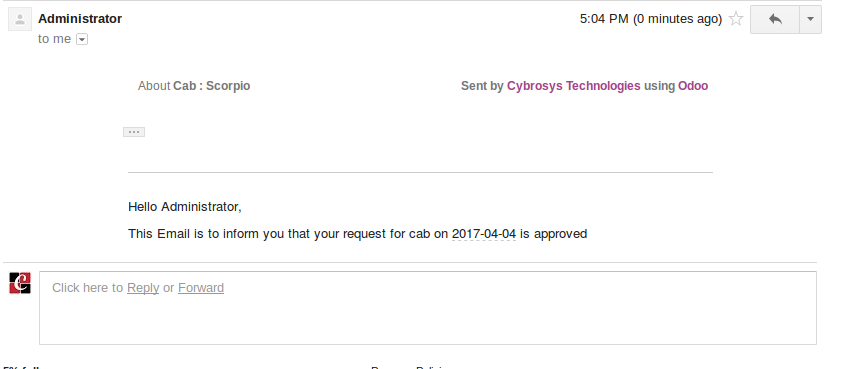This screenshot has height=369, width=841.
Task: Click the 'Cab : Scorpio' subject text
Action: click(x=211, y=86)
